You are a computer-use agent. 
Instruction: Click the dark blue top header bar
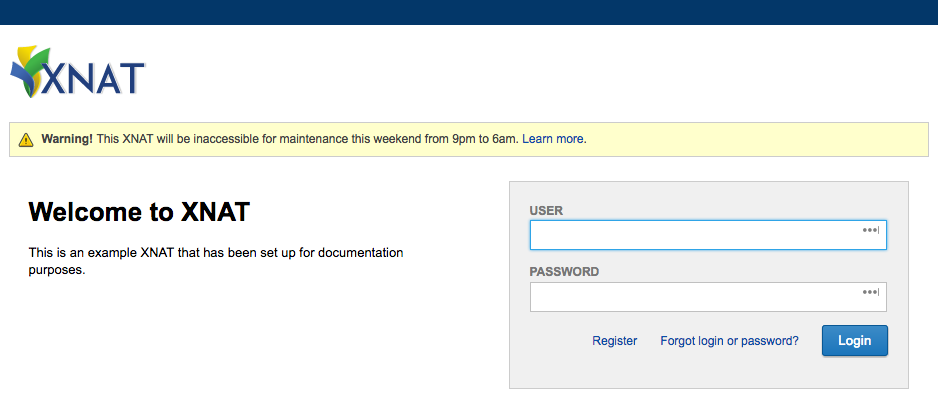pyautogui.click(x=469, y=12)
